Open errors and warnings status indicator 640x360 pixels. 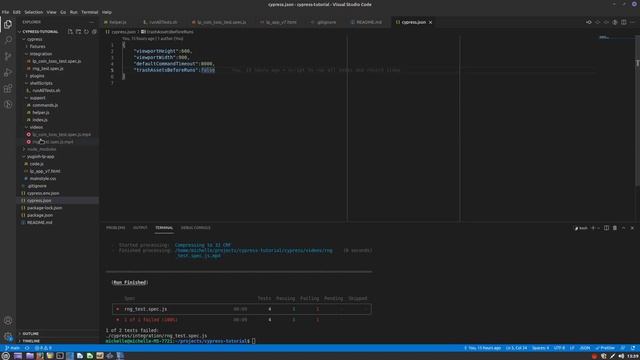pyautogui.click(x=43, y=348)
